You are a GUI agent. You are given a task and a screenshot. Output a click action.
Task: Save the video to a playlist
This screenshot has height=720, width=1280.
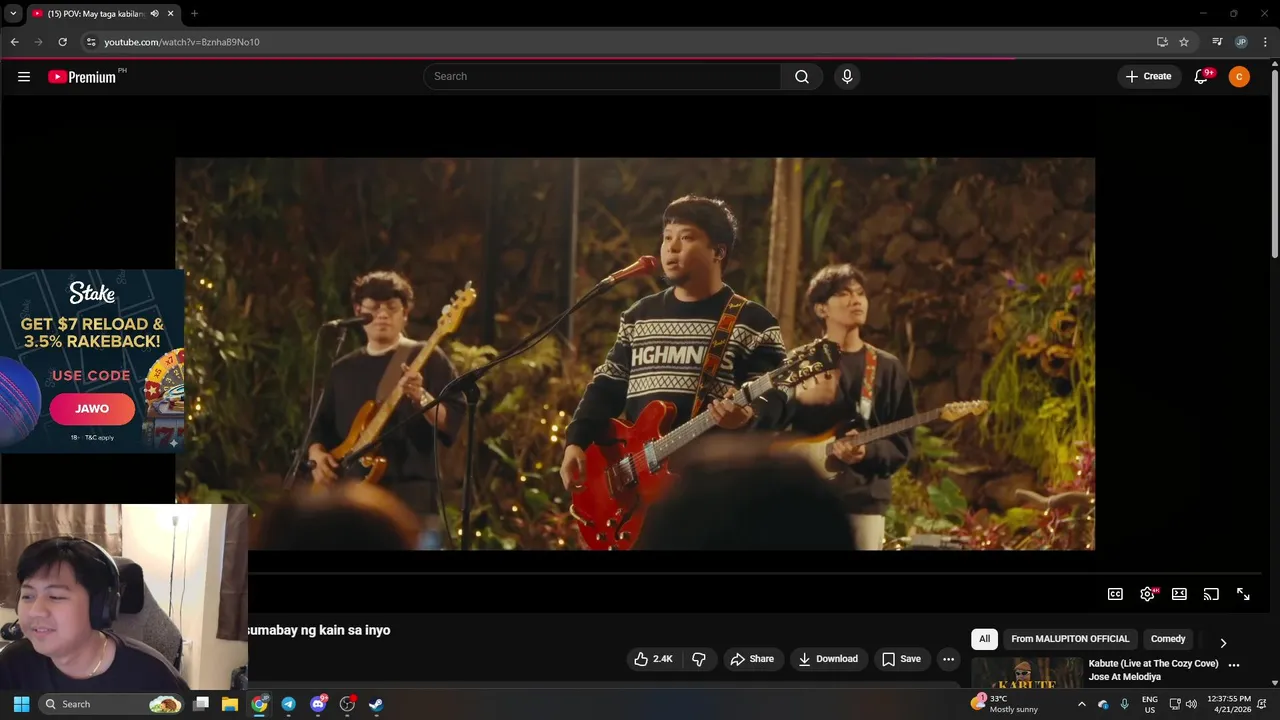click(x=901, y=659)
